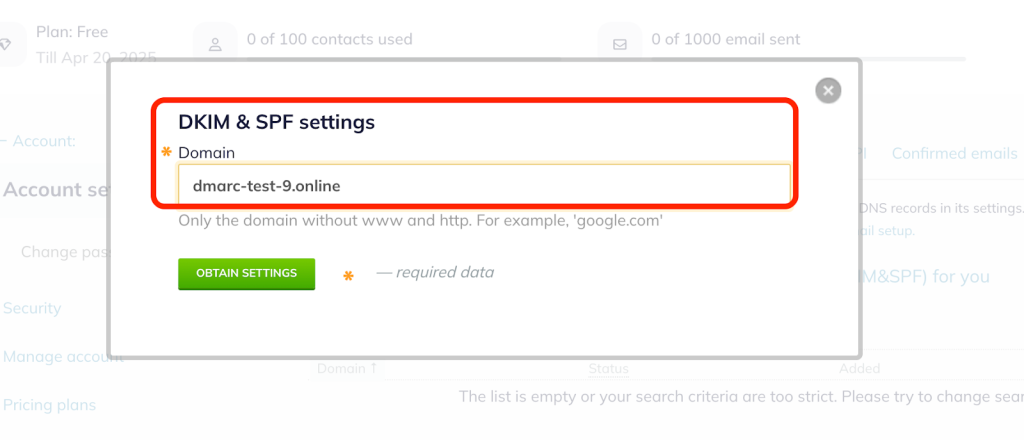Click the email envelope icon

click(x=620, y=45)
